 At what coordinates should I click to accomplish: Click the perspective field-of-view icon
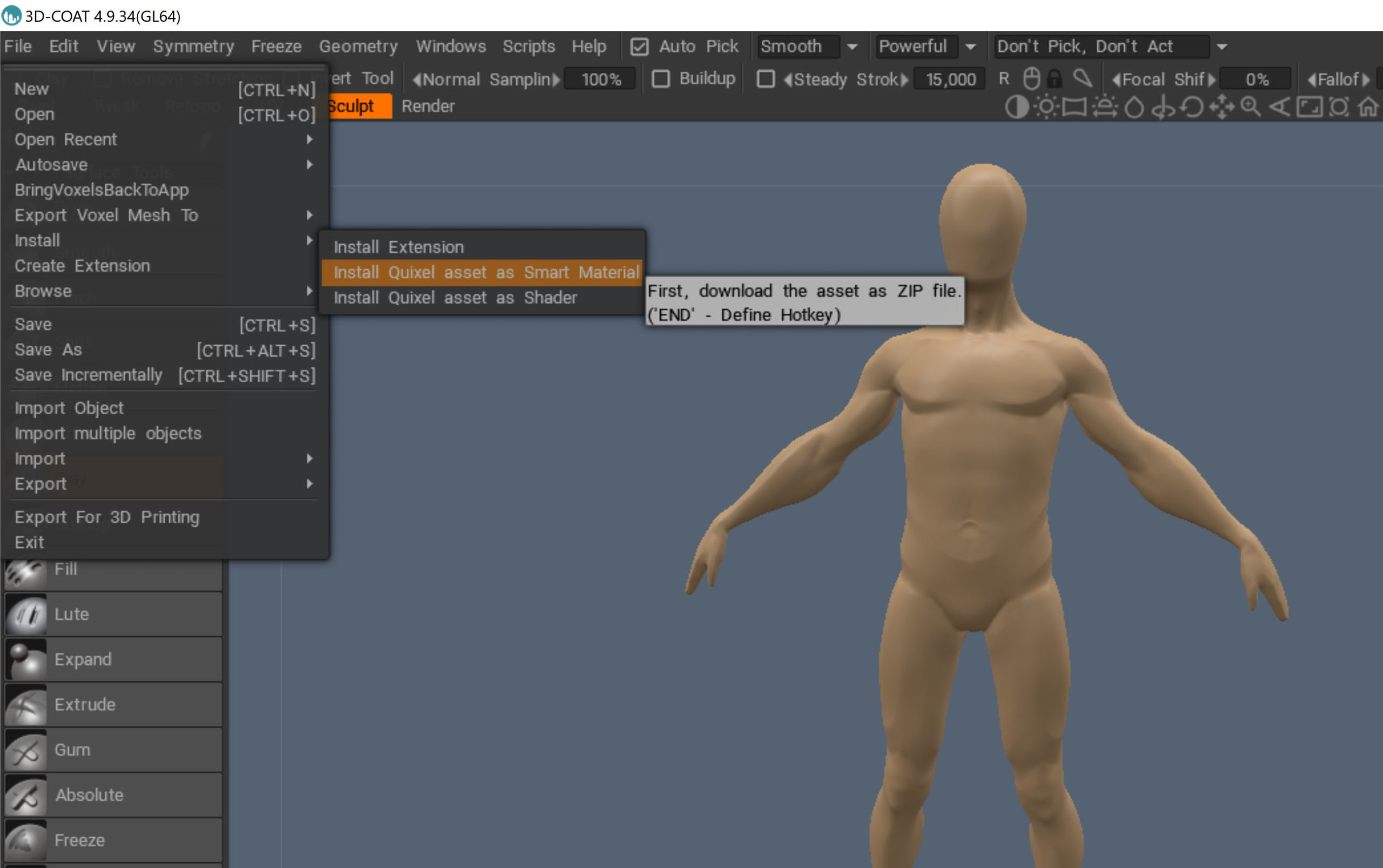1279,107
